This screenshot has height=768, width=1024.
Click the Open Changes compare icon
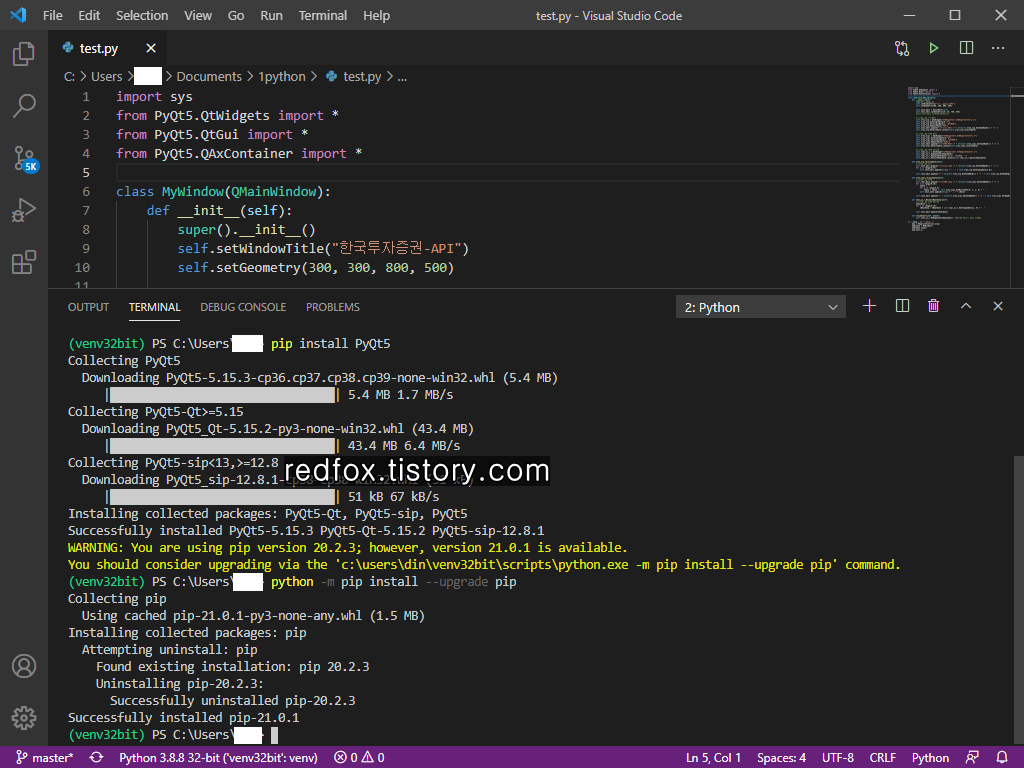pos(902,48)
